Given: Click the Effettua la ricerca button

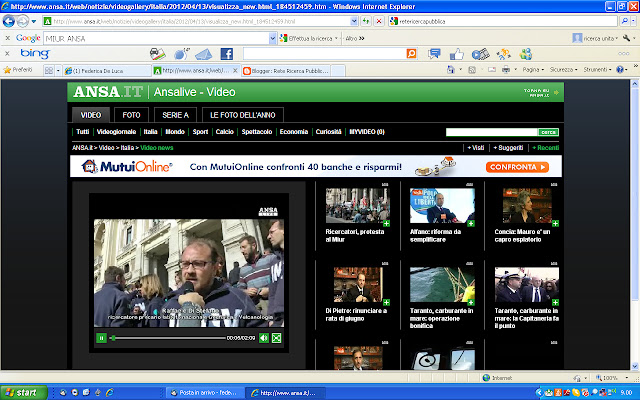Looking at the screenshot, I should point(307,38).
